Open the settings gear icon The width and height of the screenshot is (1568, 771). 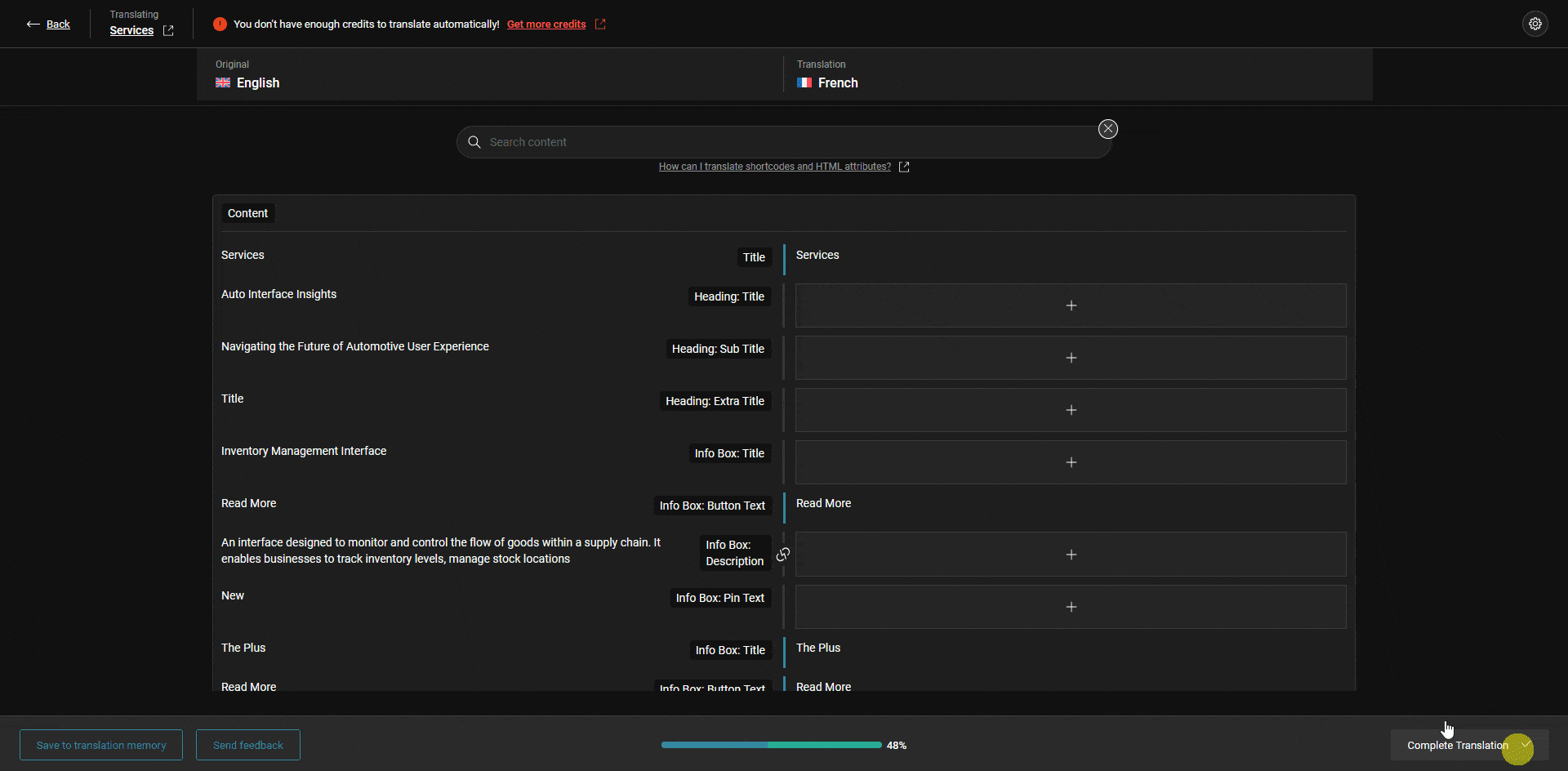[x=1535, y=24]
